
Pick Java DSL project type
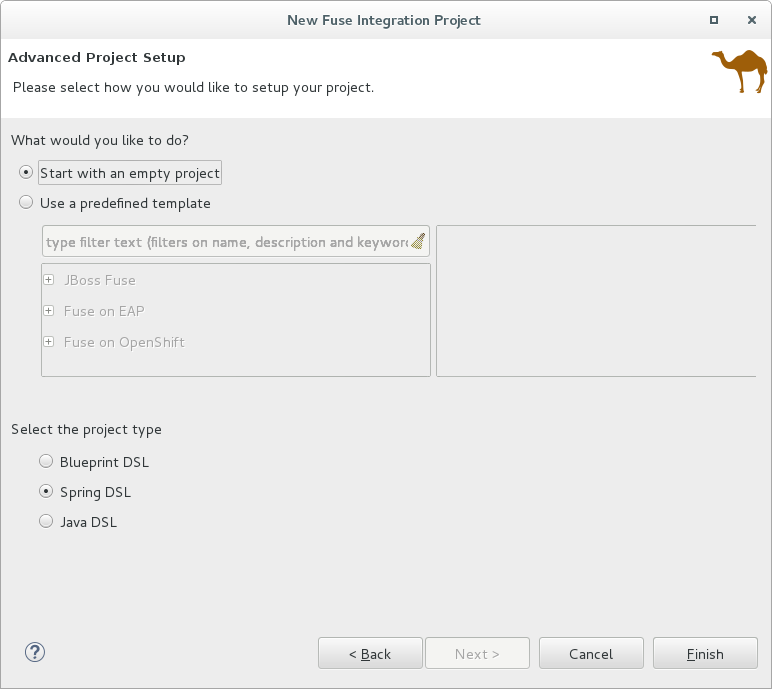coord(46,521)
